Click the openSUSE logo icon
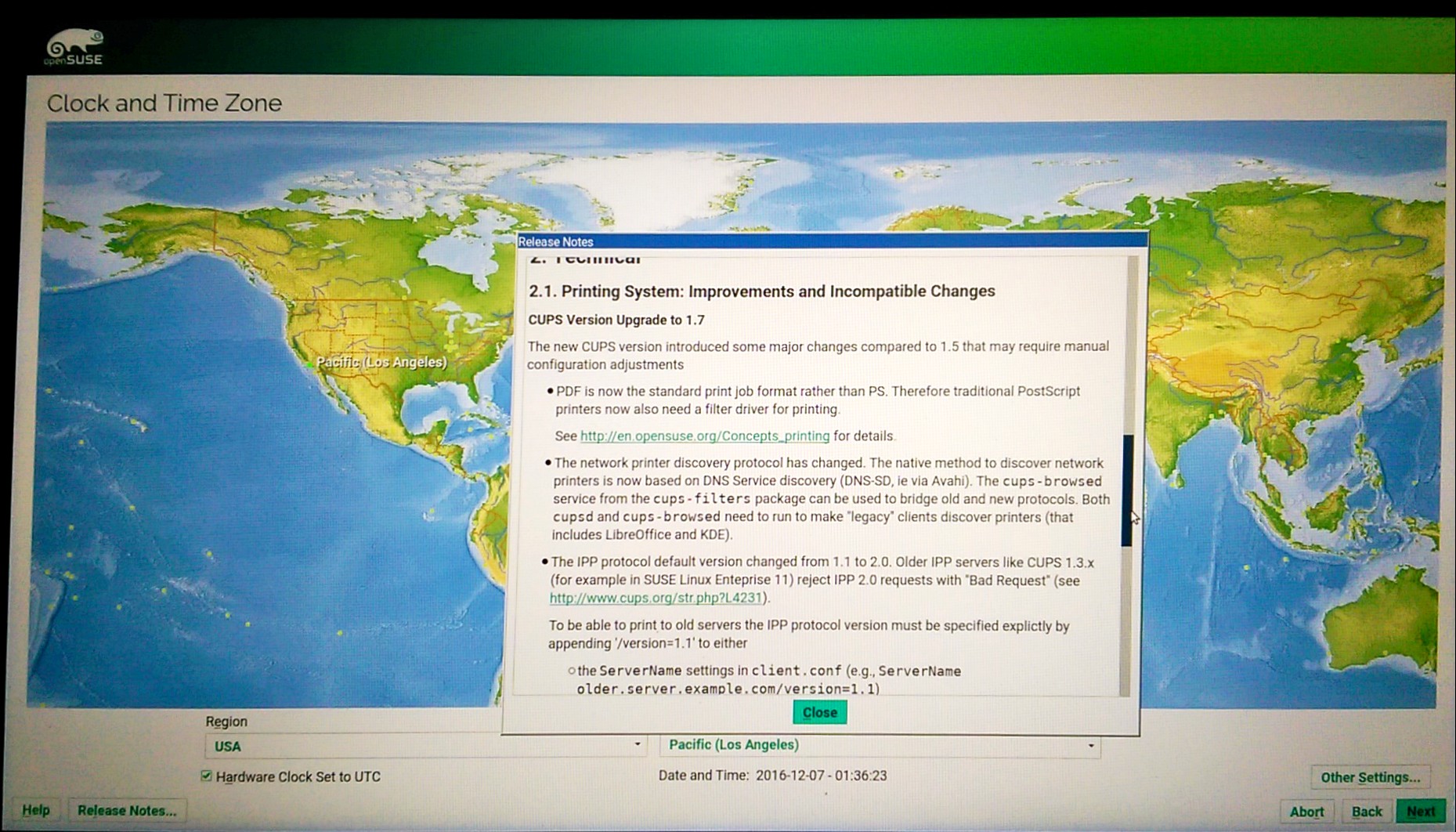 [74, 47]
